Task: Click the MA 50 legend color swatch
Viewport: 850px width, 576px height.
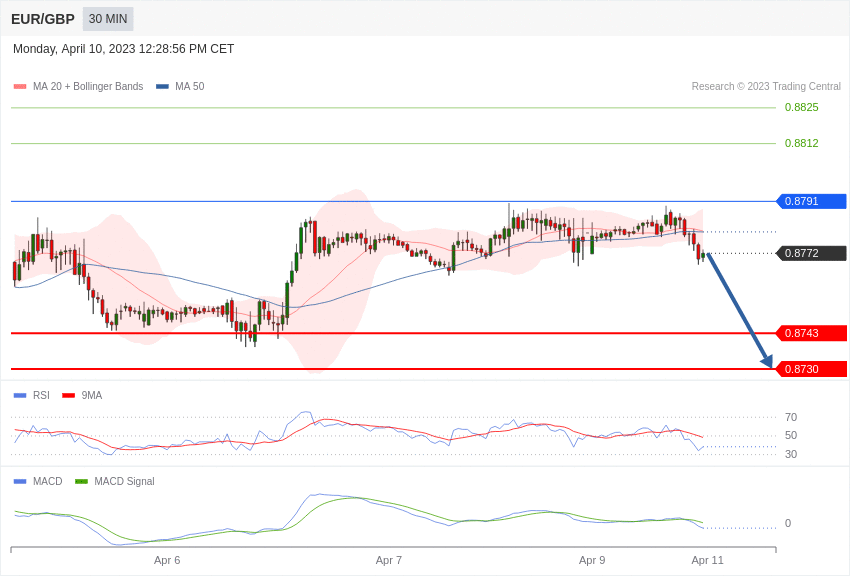Action: click(x=162, y=86)
